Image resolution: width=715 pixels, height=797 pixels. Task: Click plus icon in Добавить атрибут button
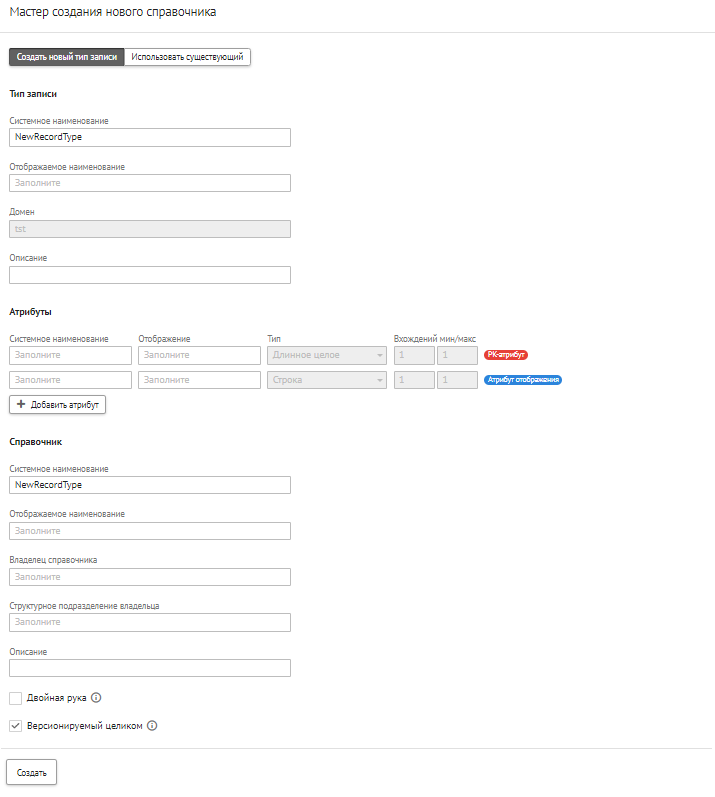click(x=21, y=404)
